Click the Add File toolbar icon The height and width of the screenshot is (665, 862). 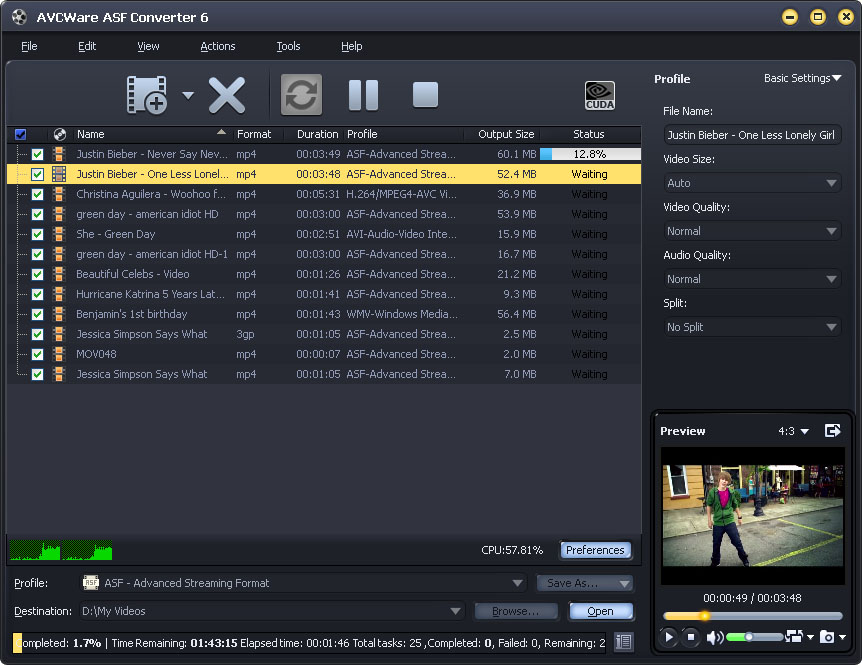click(x=148, y=95)
